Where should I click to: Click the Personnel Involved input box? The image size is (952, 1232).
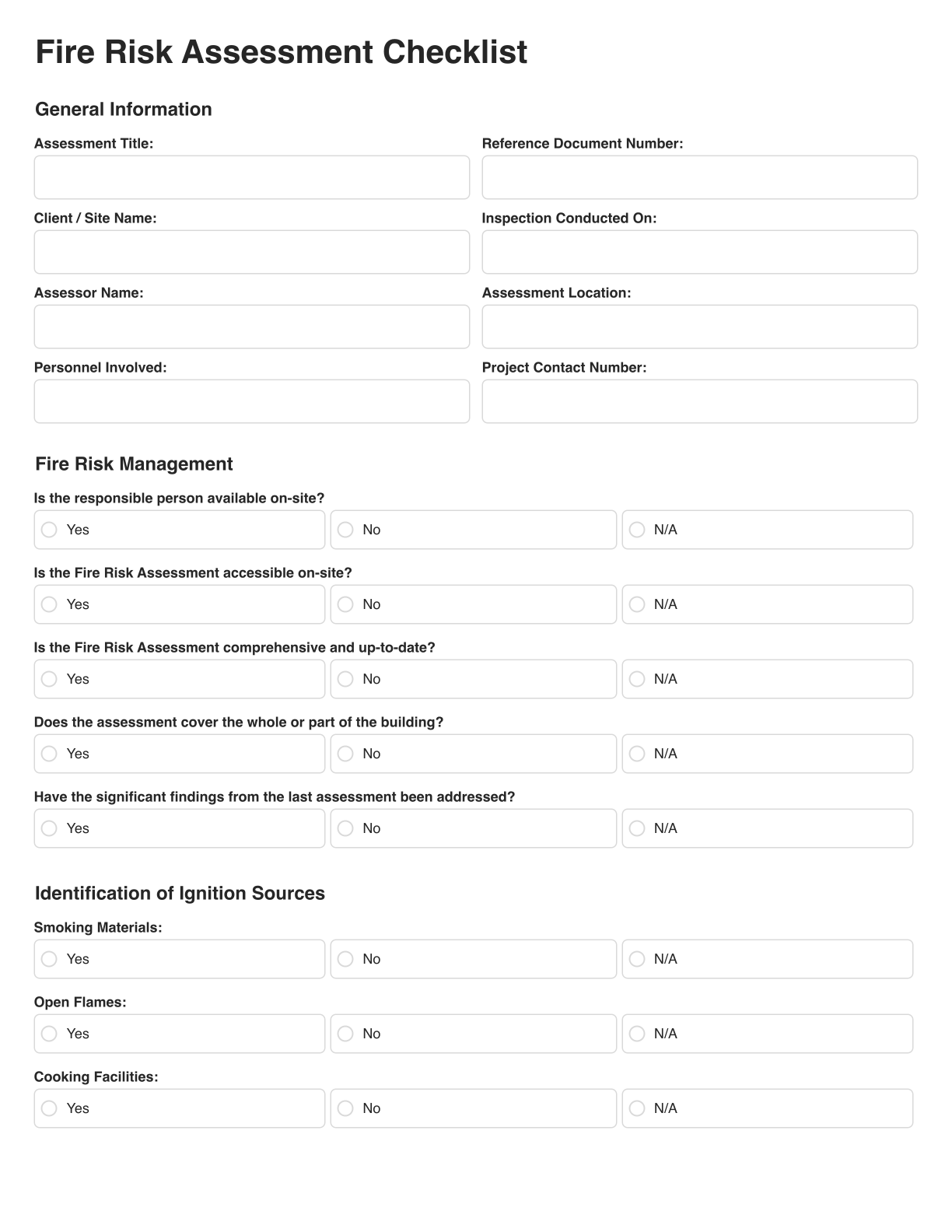(251, 401)
